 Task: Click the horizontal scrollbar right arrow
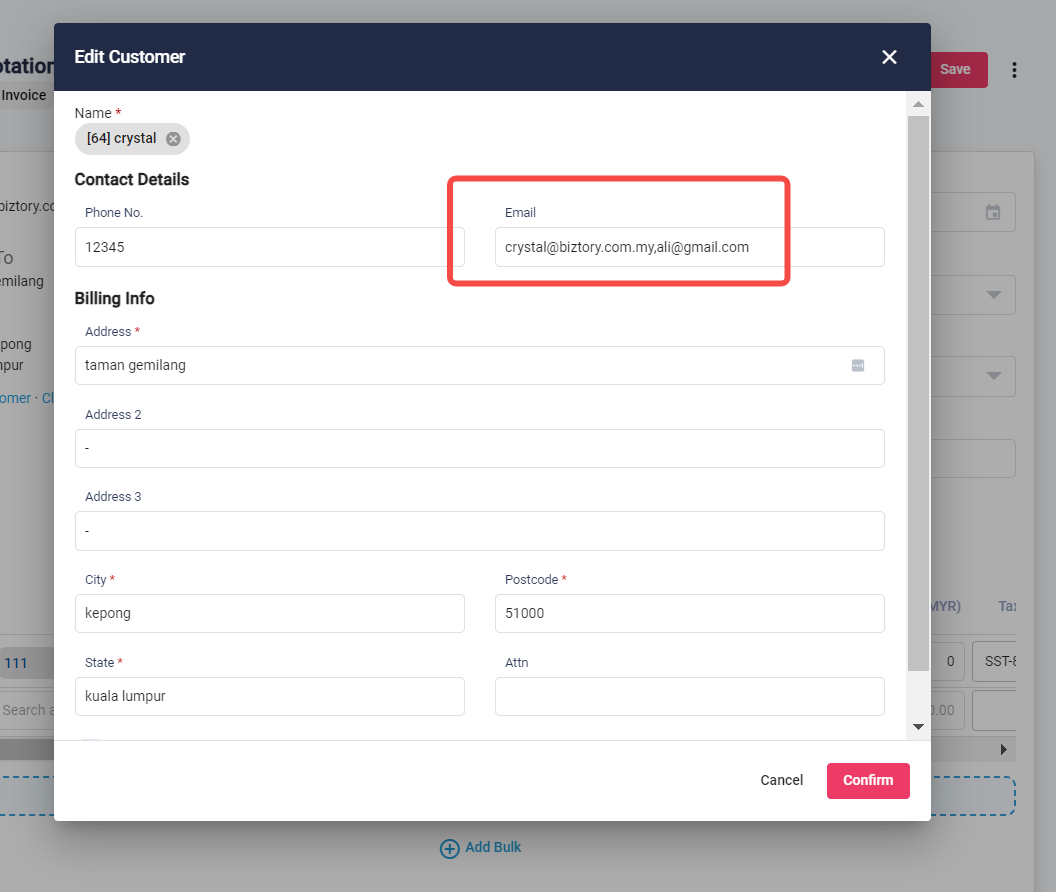point(1003,749)
